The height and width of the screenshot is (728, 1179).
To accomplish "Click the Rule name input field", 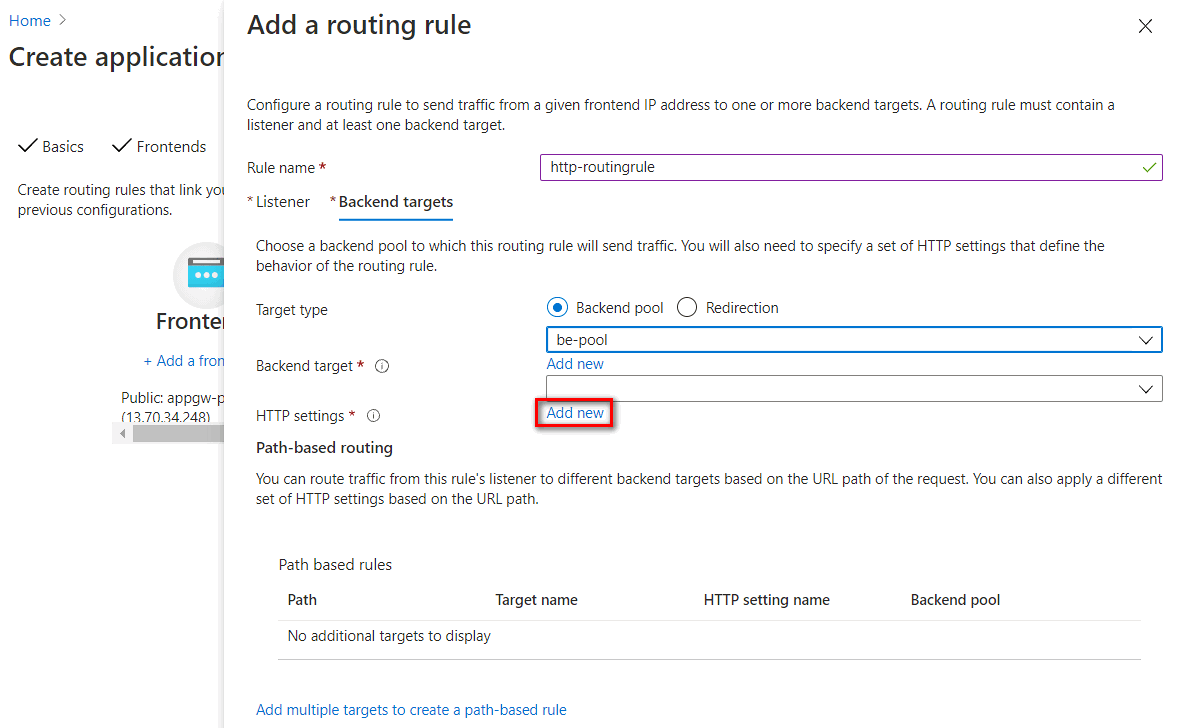I will pos(840,168).
